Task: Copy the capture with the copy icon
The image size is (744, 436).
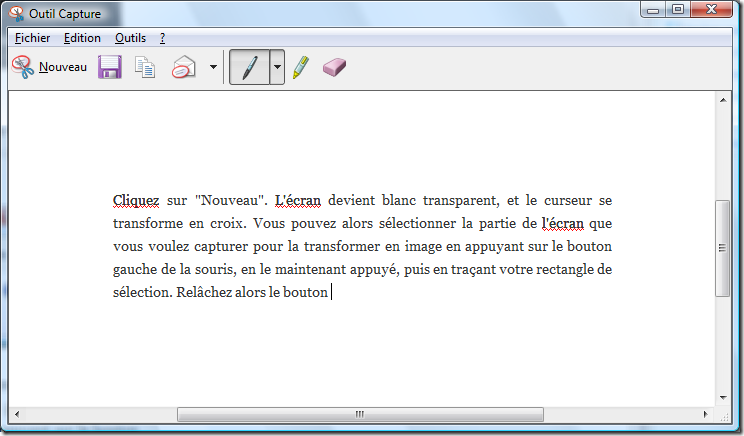Action: tap(145, 67)
